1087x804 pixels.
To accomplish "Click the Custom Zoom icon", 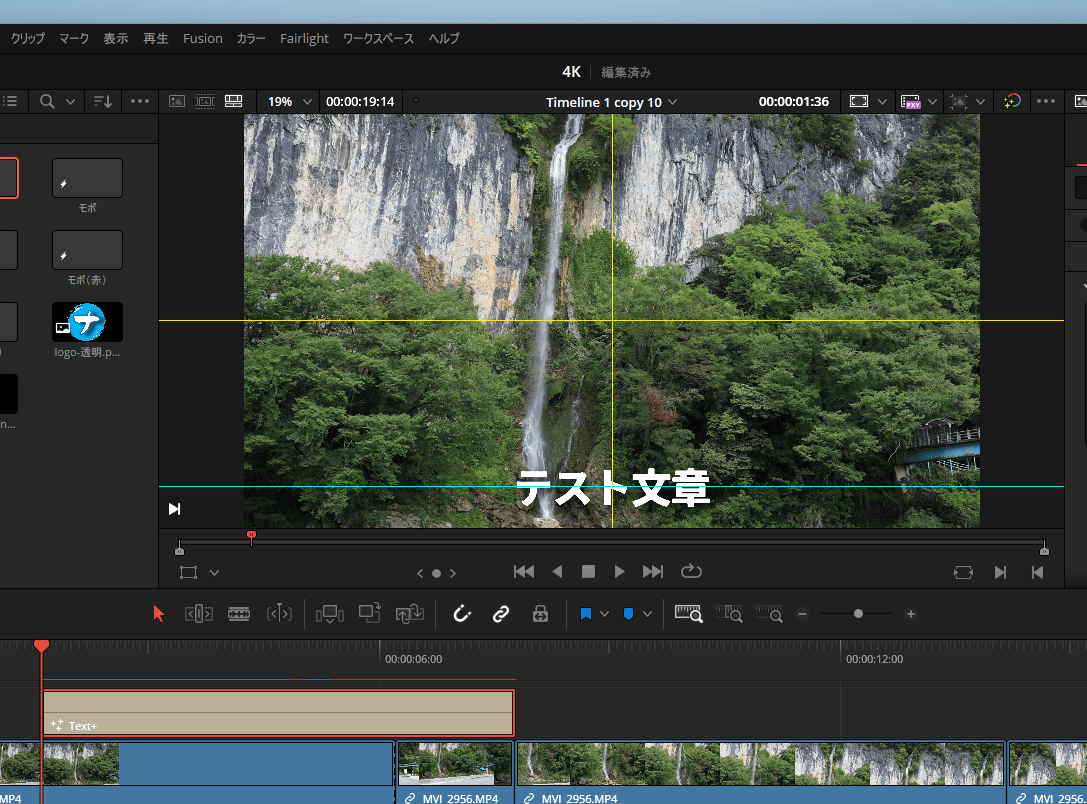I will [769, 613].
